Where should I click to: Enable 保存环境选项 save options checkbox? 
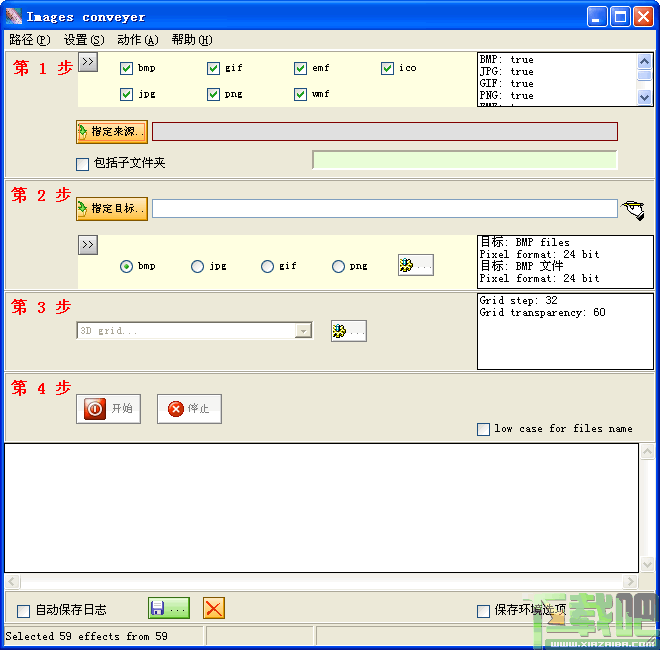(x=483, y=611)
